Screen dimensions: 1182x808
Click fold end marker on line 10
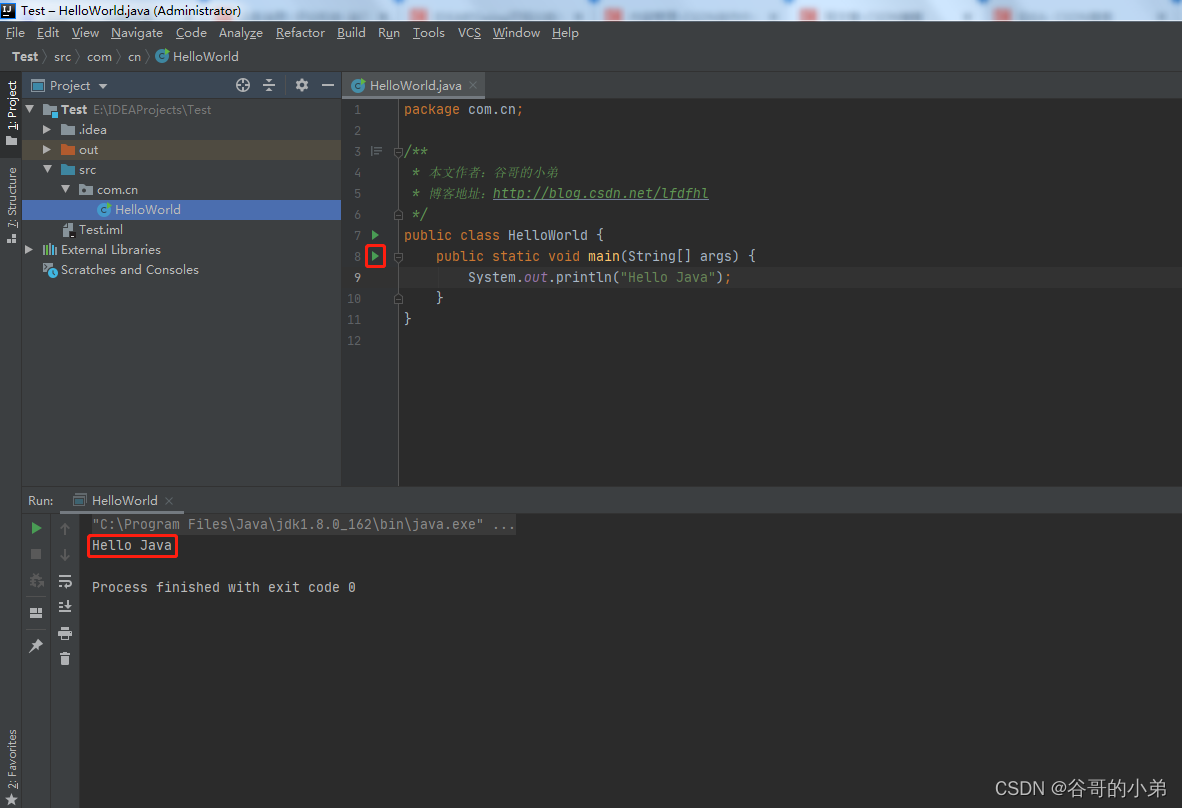[x=398, y=298]
